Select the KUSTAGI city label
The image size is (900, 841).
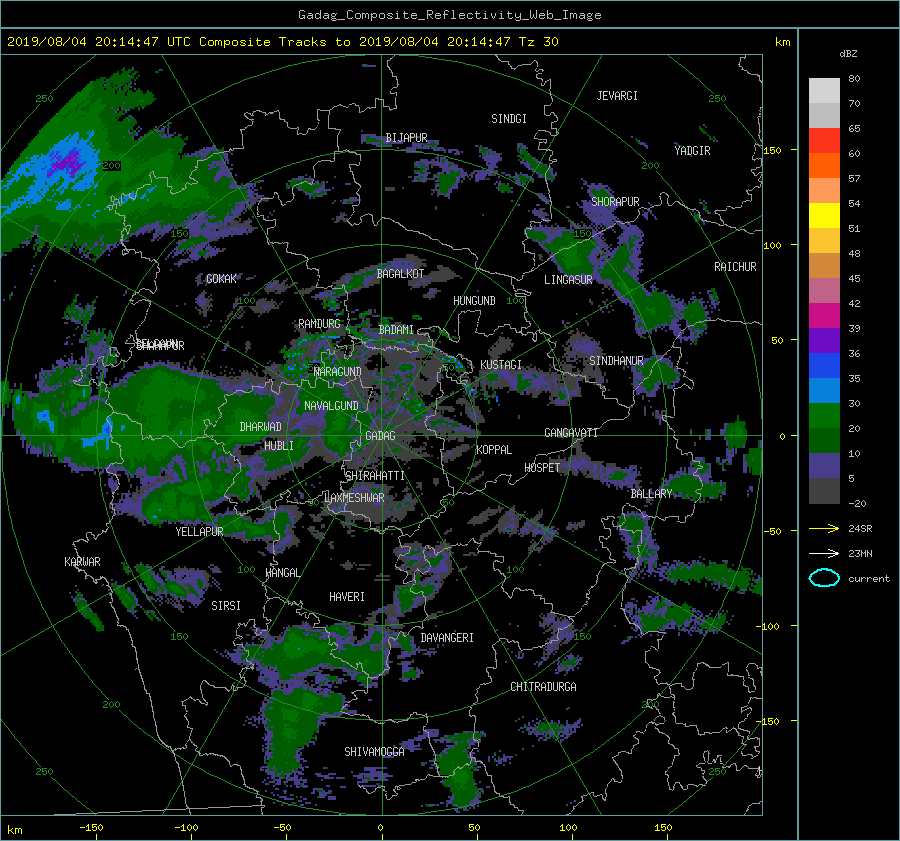pos(501,365)
